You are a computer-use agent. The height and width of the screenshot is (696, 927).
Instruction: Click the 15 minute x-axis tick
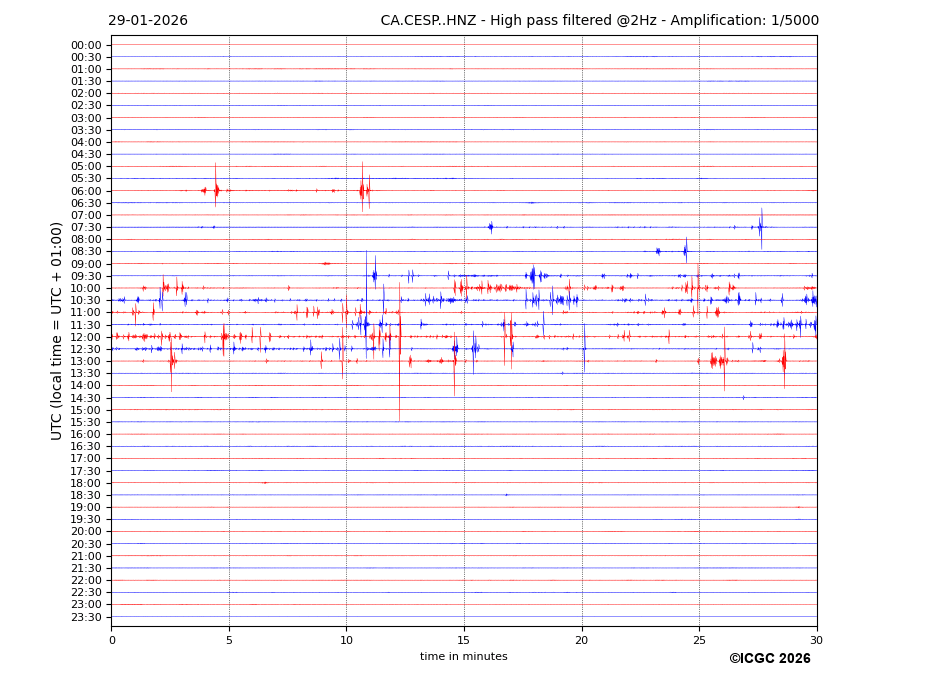click(x=464, y=640)
